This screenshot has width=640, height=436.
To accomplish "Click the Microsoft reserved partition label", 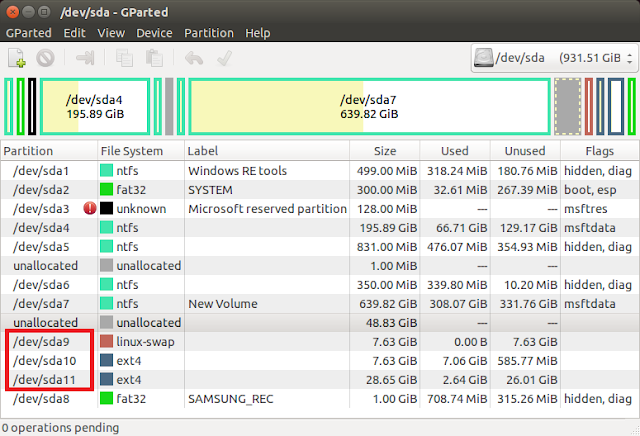I will tap(267, 209).
